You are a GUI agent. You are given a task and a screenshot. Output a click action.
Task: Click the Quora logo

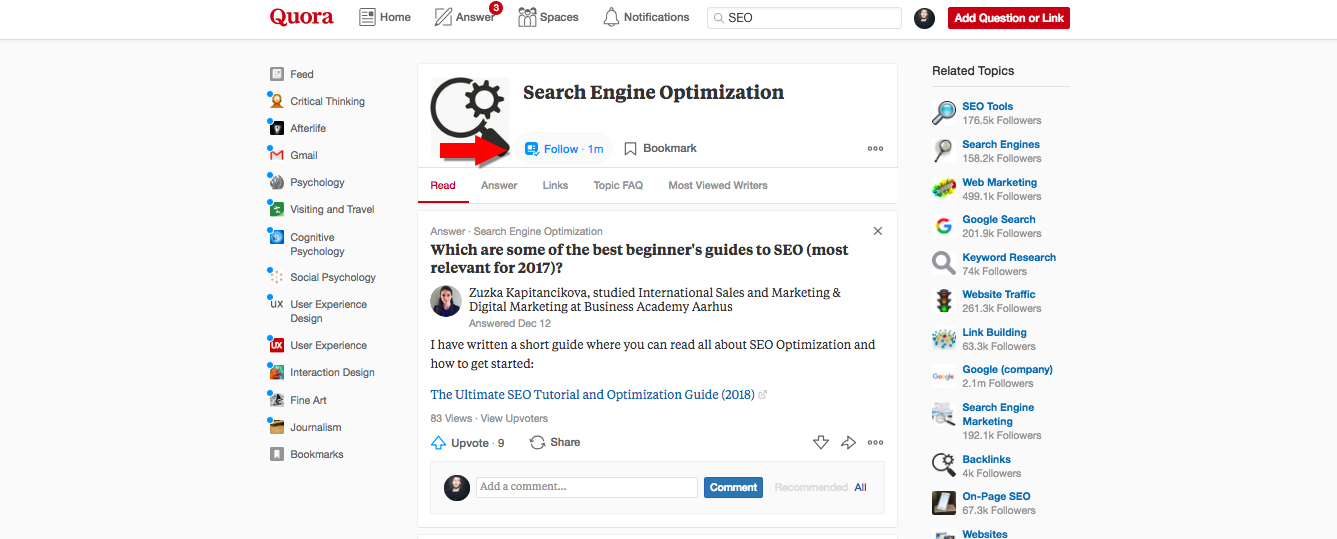click(x=301, y=17)
